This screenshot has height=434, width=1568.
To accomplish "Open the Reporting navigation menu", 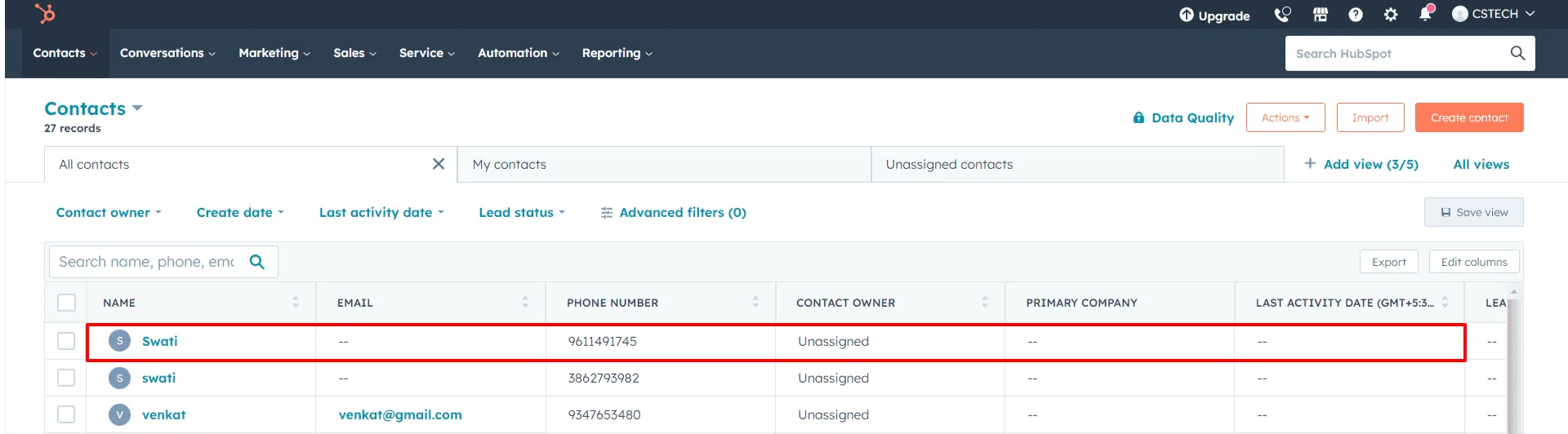I will (617, 53).
